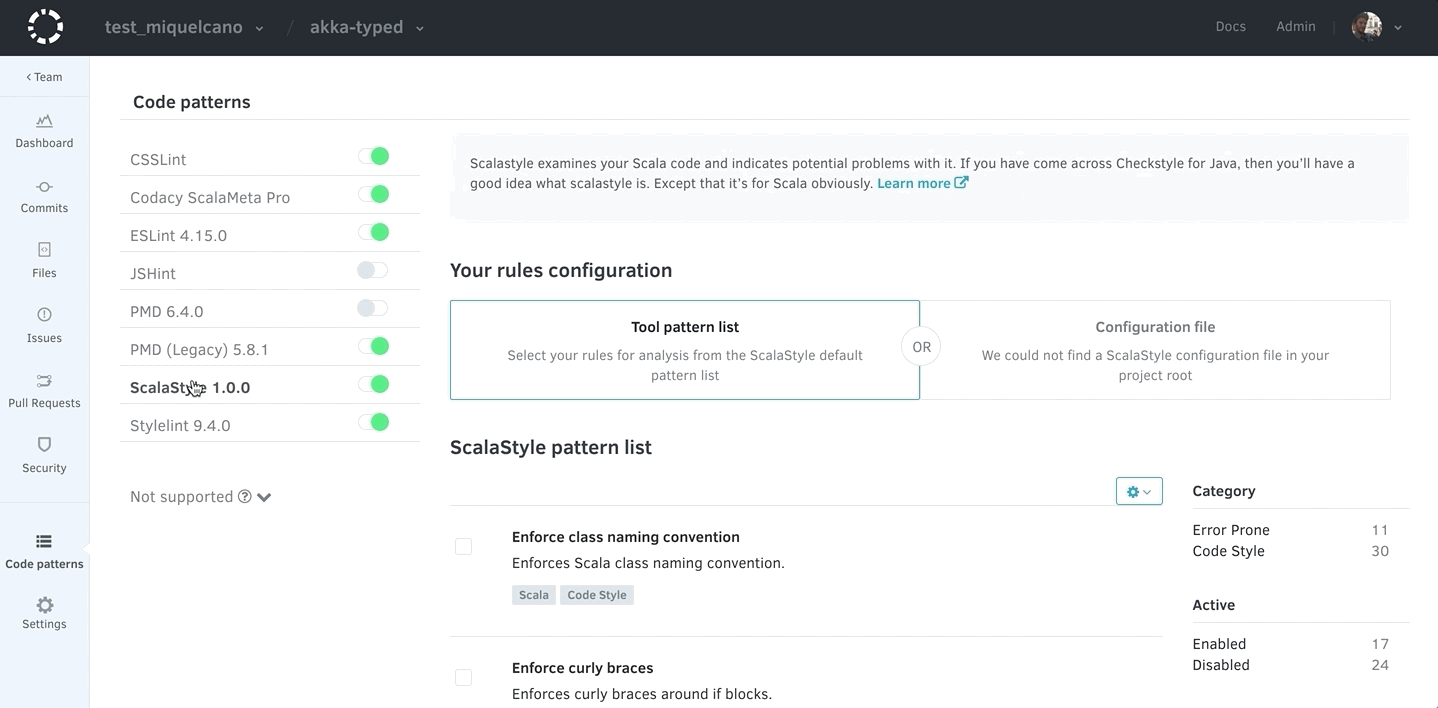Open the Settings gear icon
This screenshot has height=708, width=1438.
coord(44,605)
